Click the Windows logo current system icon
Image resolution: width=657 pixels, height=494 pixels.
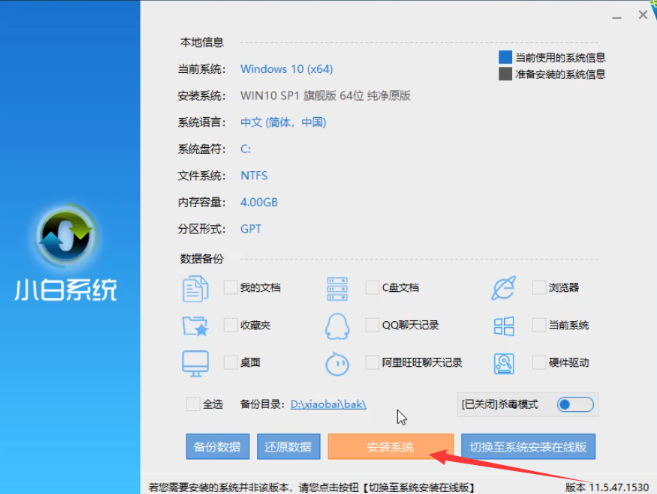coord(503,325)
